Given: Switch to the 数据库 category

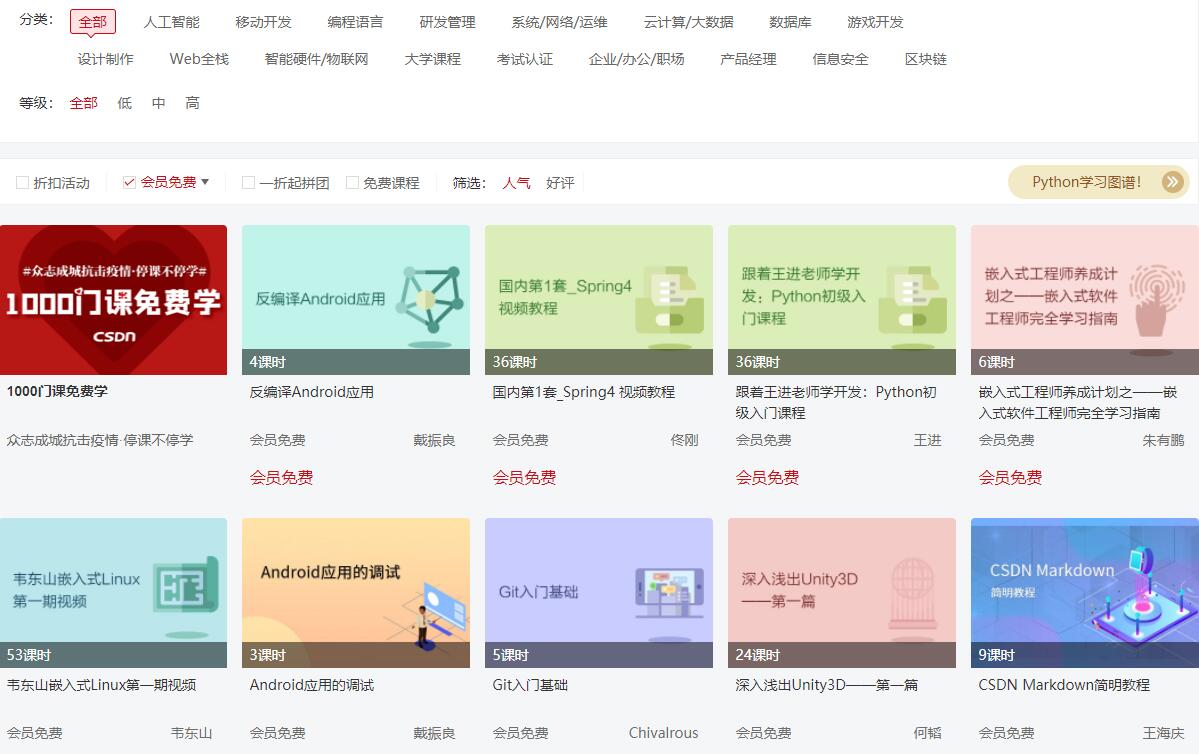Looking at the screenshot, I should (790, 22).
